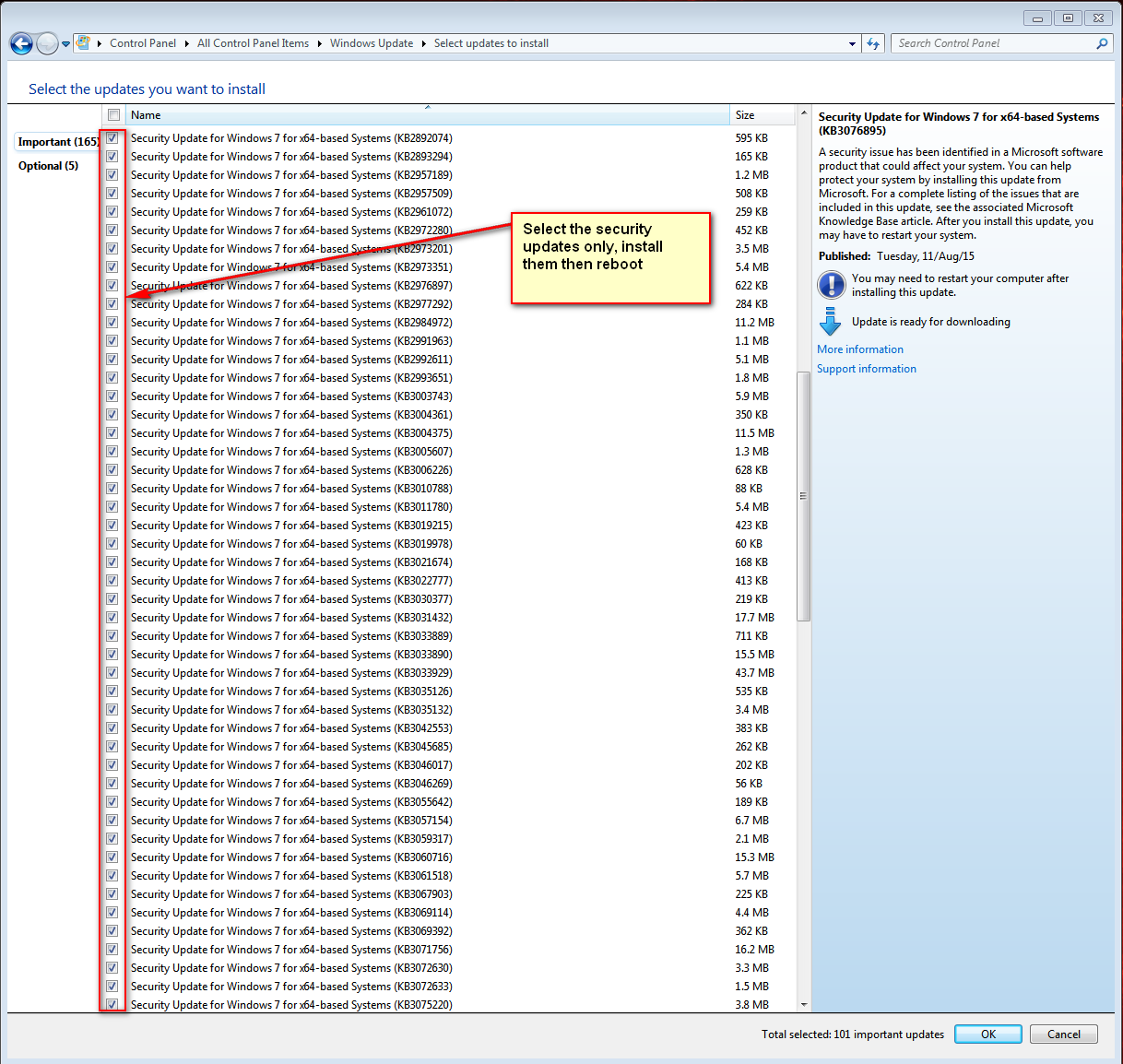Toggle the checkbox next to KB2984972

112,323
